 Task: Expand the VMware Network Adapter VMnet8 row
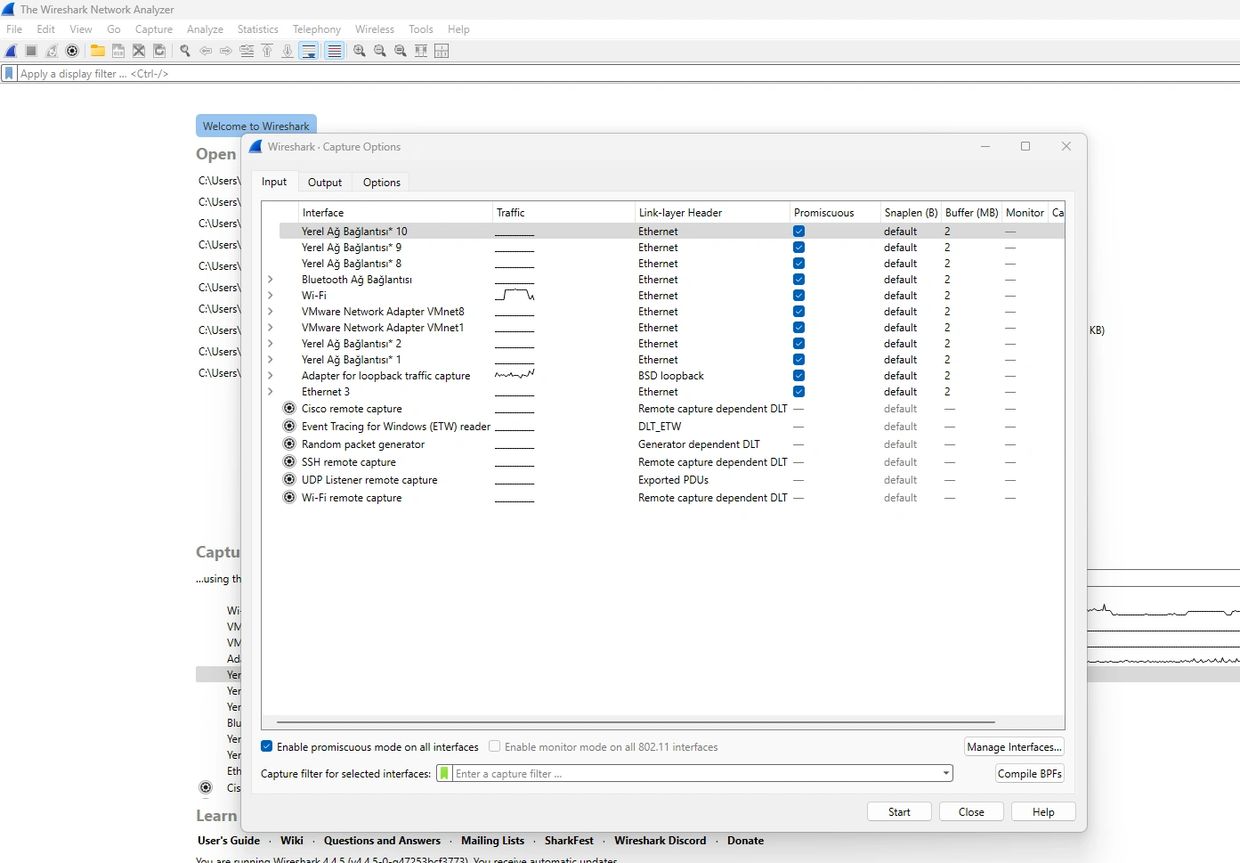(270, 312)
